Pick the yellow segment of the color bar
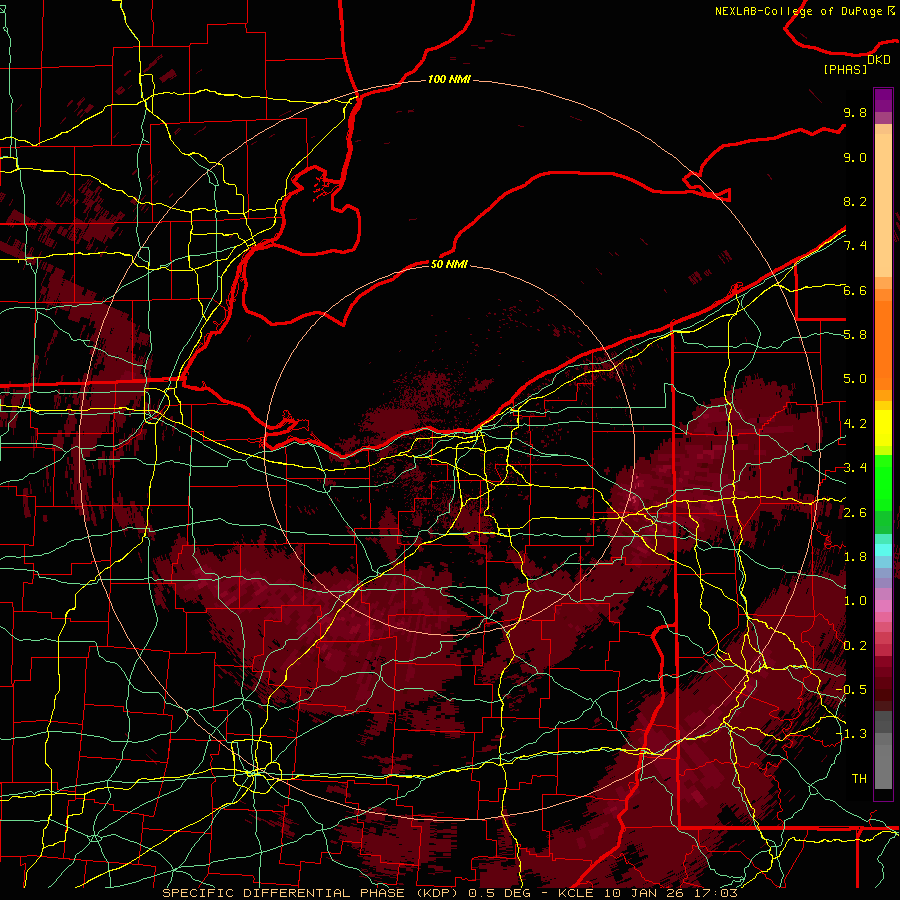 pyautogui.click(x=883, y=428)
